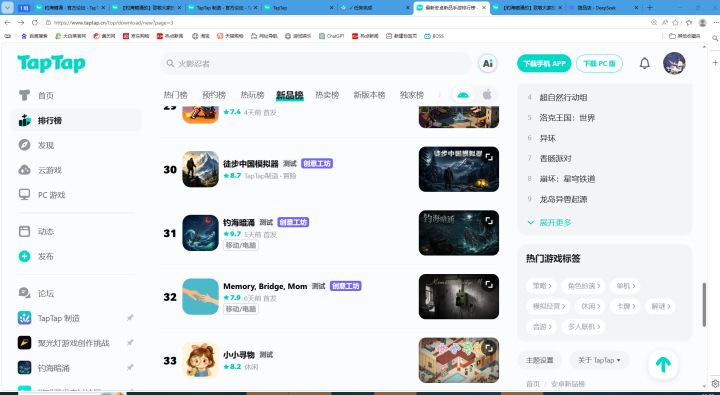Expand 展开更多 in the ranking list
The image size is (720, 395).
click(x=550, y=222)
